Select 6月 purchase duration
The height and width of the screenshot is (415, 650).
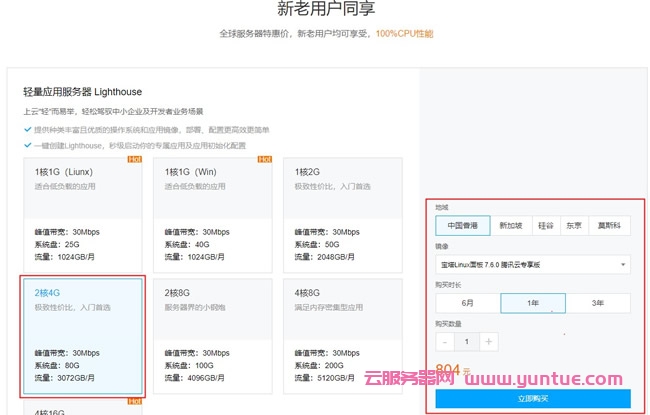click(467, 303)
